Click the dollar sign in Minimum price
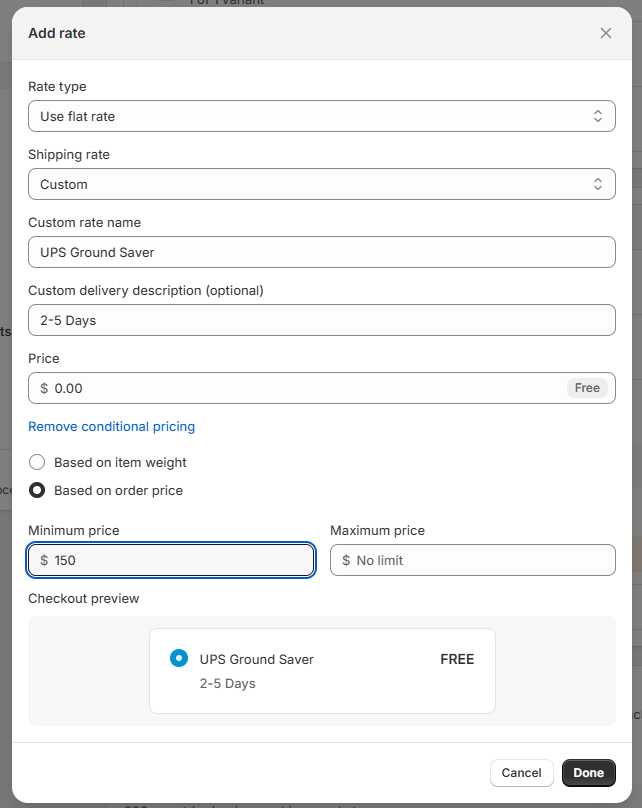 [x=44, y=560]
